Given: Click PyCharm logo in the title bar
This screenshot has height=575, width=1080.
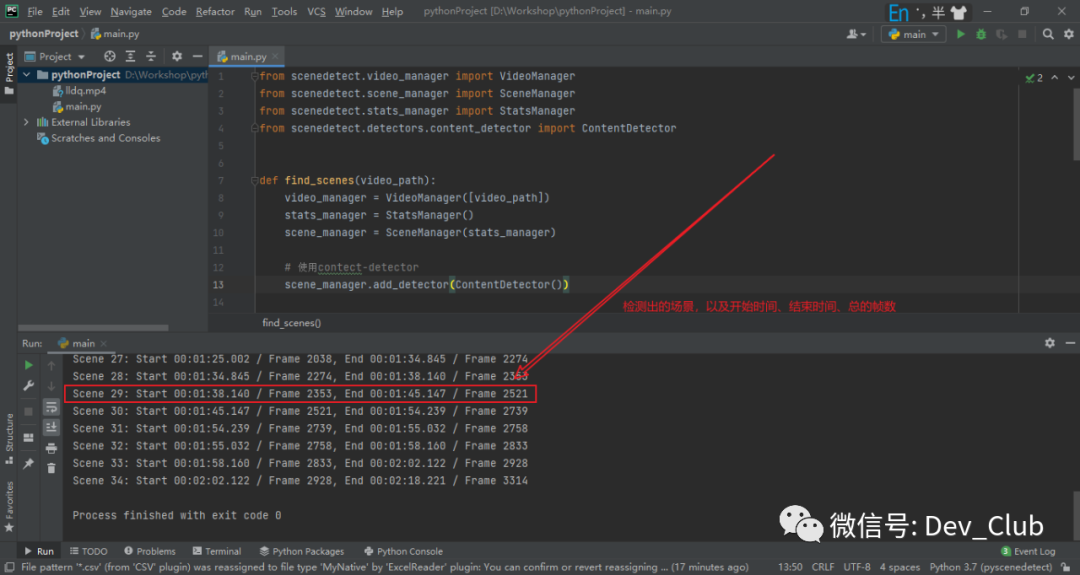Looking at the screenshot, I should (x=12, y=11).
